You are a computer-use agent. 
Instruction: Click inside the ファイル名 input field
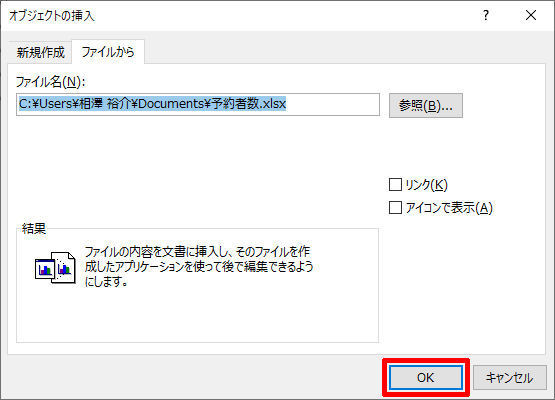click(198, 104)
